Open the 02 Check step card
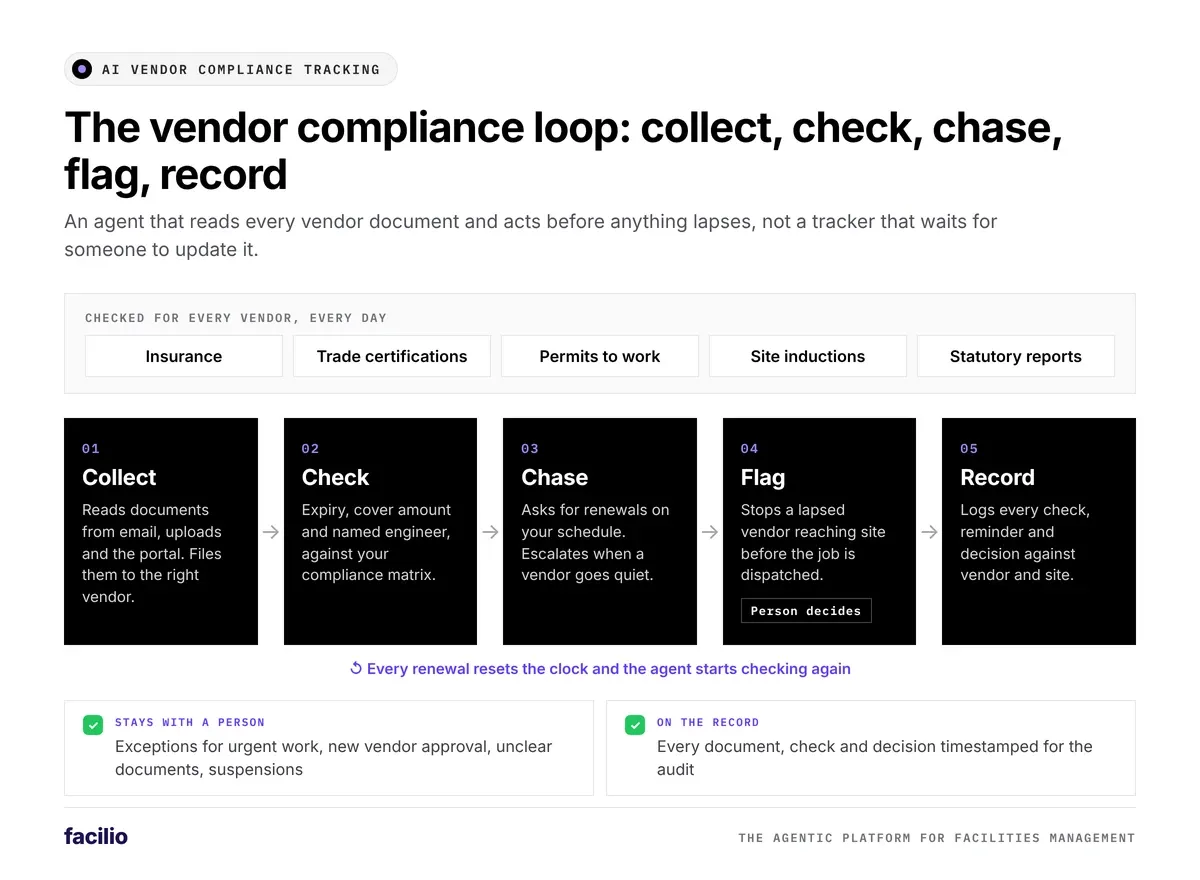1200x880 pixels. pyautogui.click(x=380, y=531)
